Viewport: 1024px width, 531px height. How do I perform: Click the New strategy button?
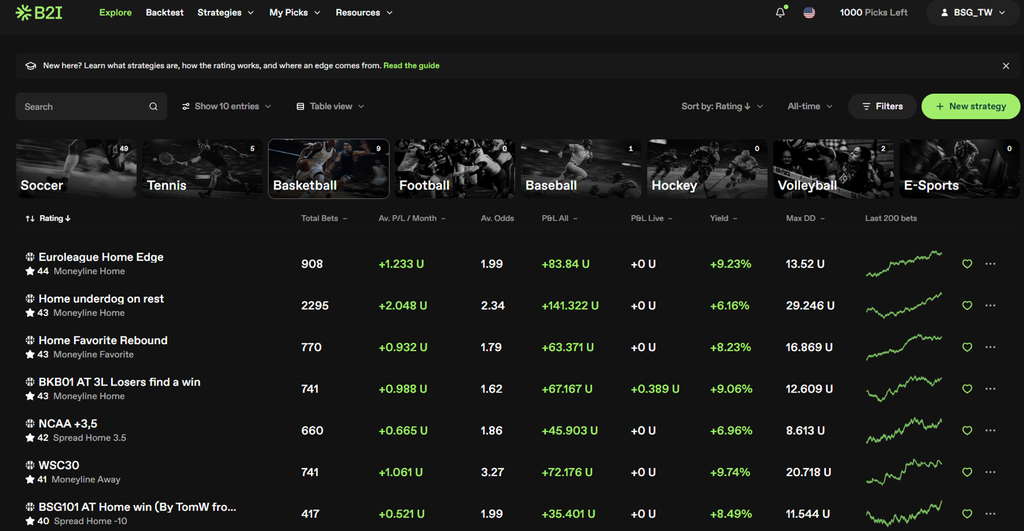tap(970, 106)
